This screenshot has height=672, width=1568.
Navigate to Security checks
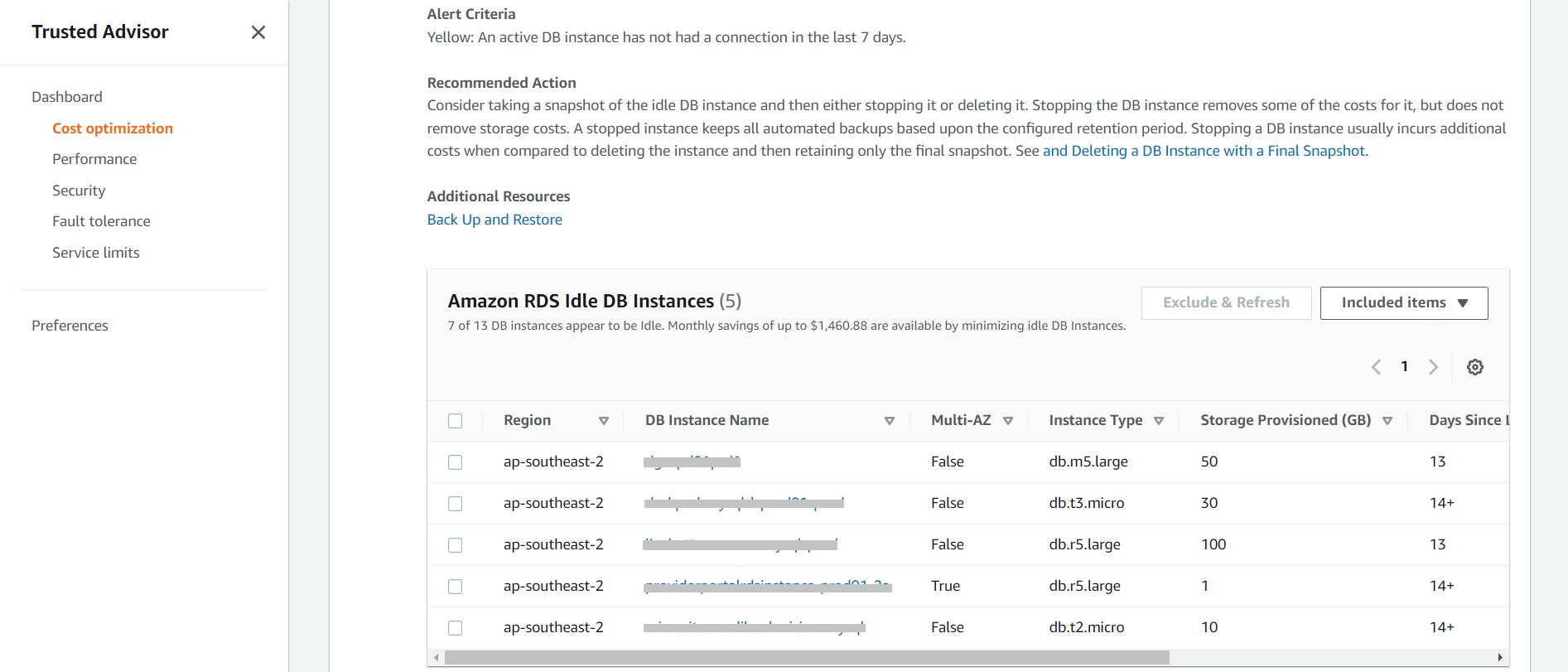[x=79, y=191]
